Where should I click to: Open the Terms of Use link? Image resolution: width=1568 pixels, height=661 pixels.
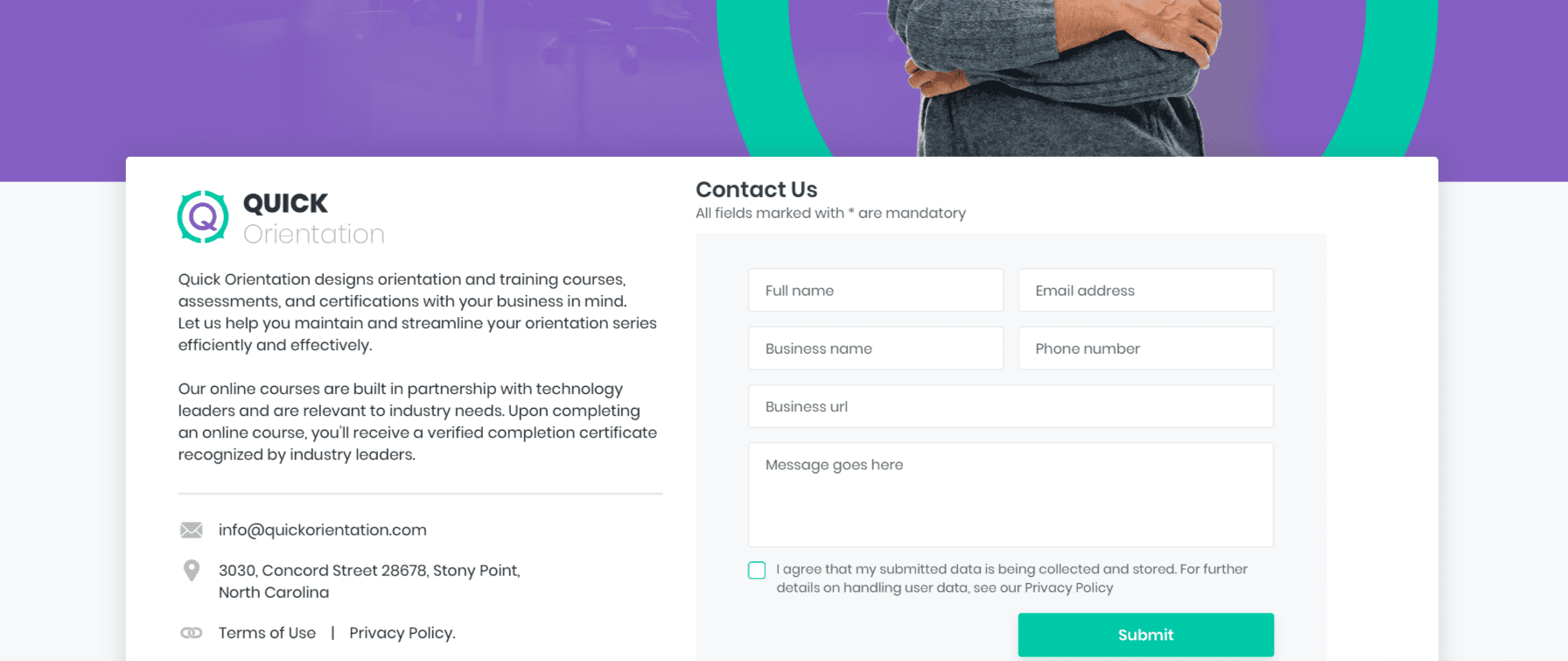tap(267, 633)
